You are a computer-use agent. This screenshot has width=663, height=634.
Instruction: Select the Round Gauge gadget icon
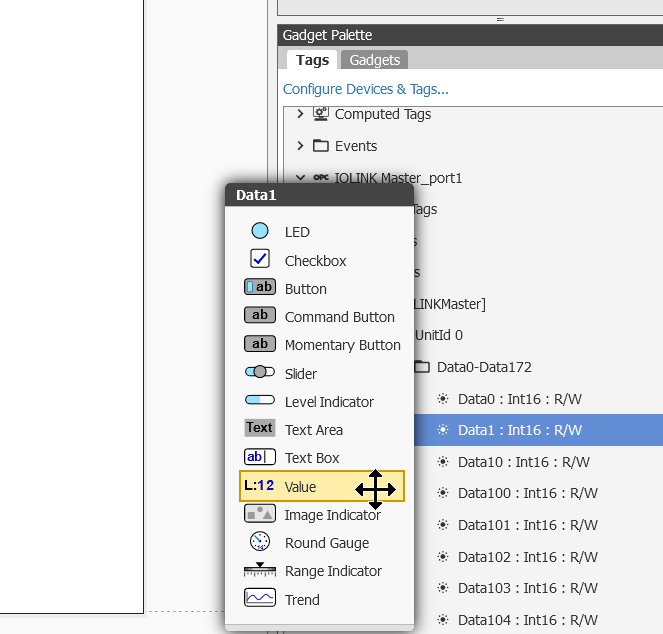coord(260,541)
